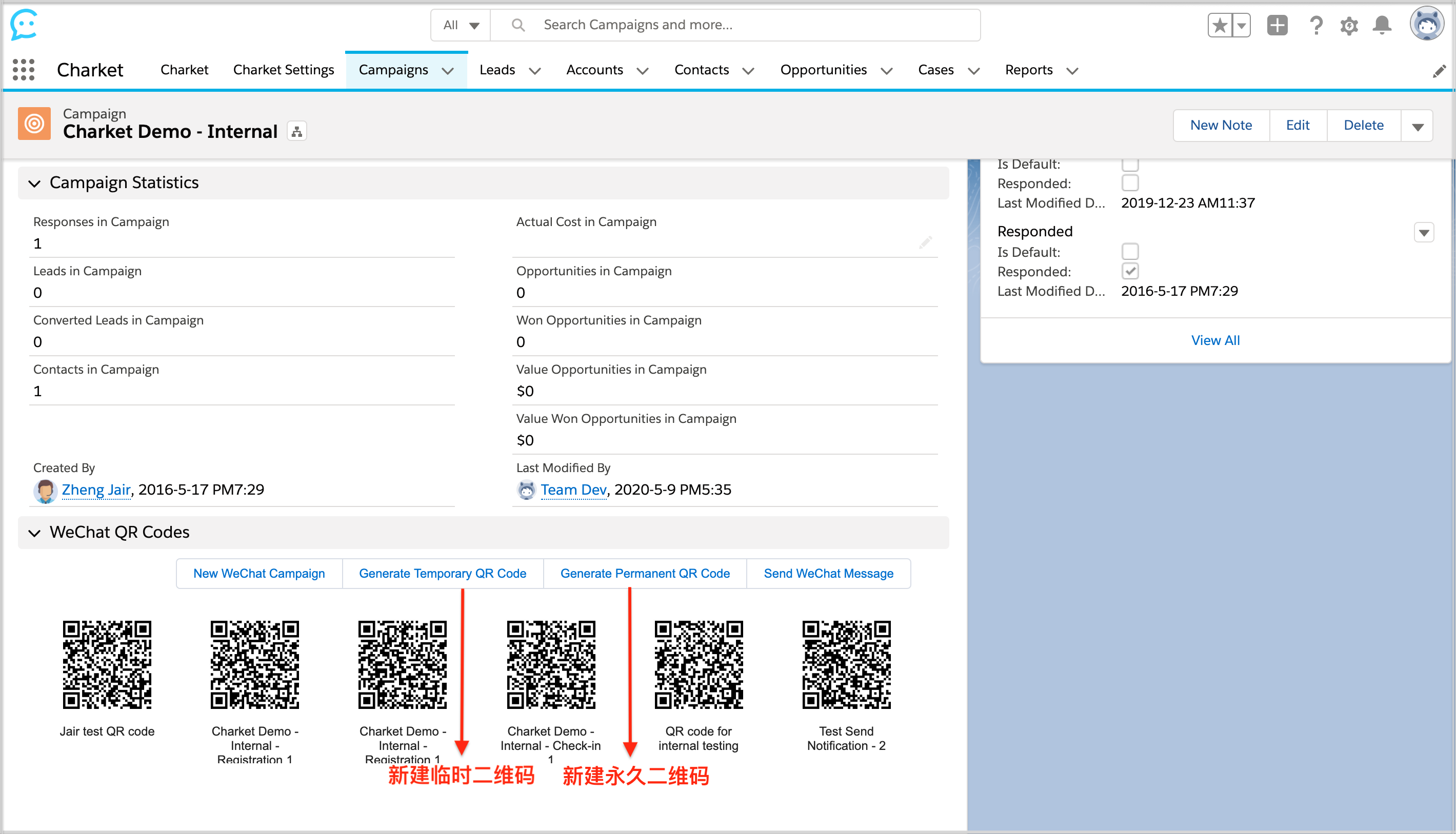Open the Leads tab
This screenshot has width=1456, height=834.
click(x=497, y=70)
